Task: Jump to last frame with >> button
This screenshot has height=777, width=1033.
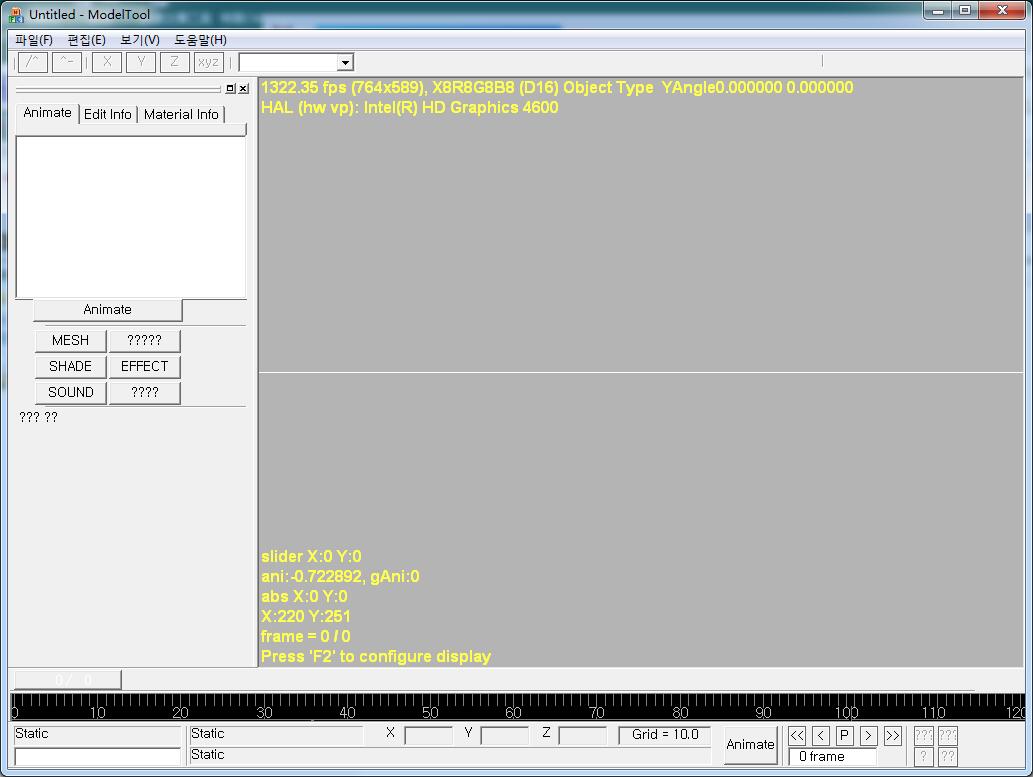Action: 892,736
